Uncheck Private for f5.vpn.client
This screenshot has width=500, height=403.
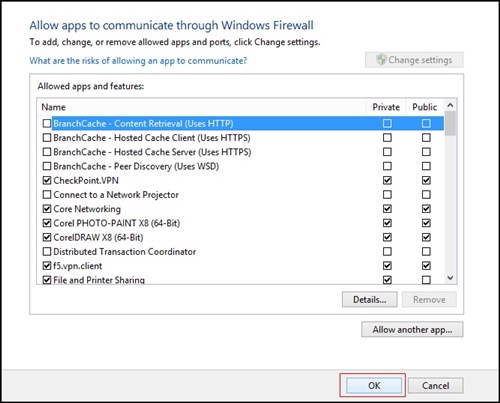[x=387, y=266]
